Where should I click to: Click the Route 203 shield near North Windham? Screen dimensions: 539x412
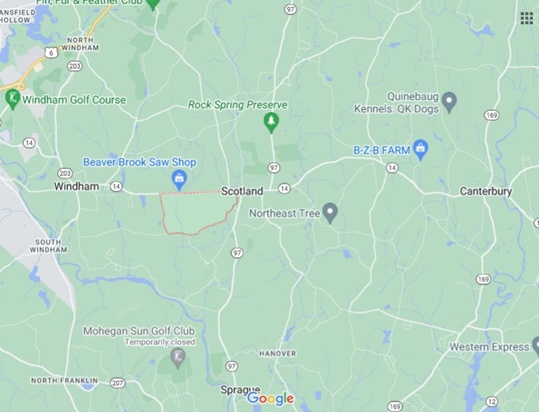(75, 66)
